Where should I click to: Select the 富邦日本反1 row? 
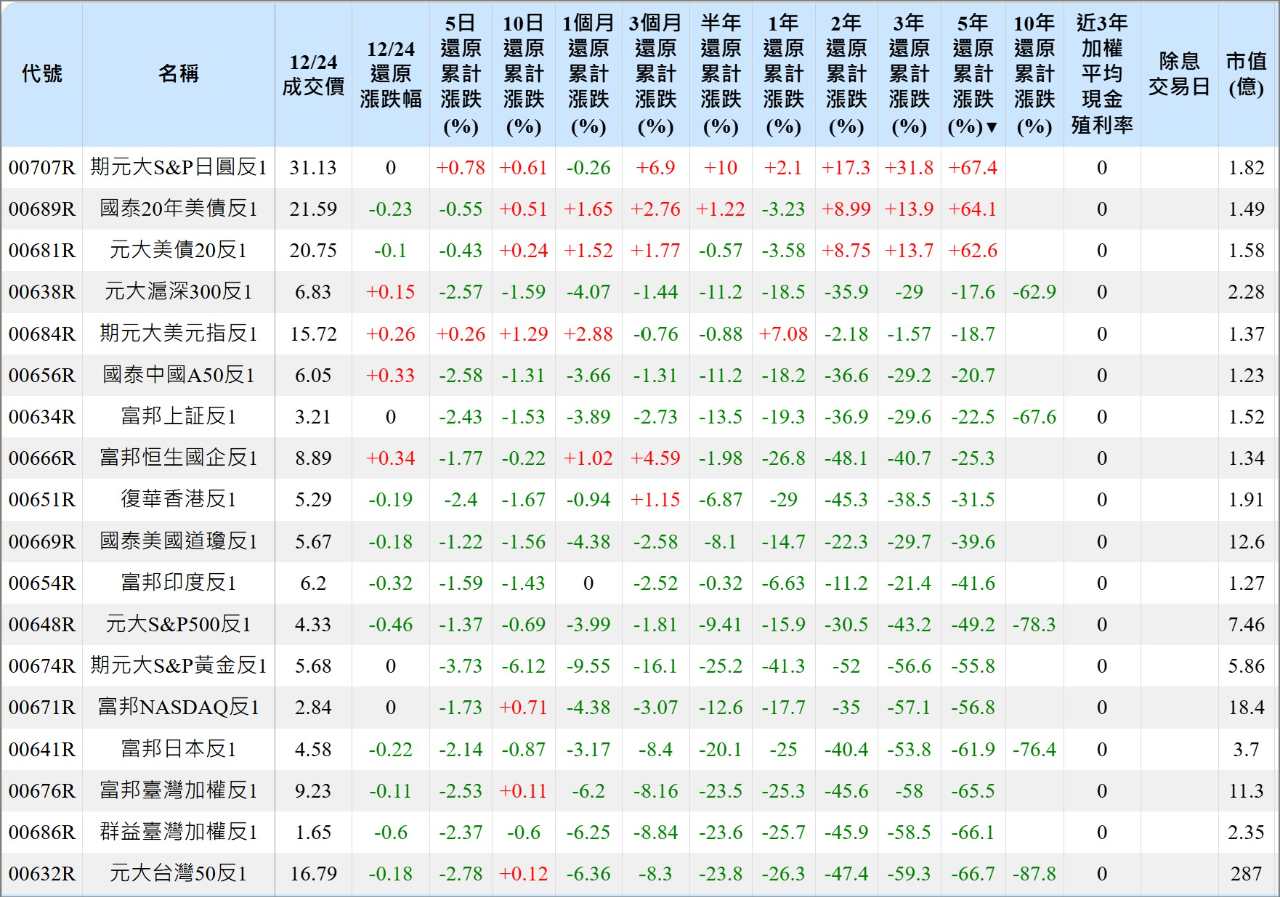(x=178, y=749)
